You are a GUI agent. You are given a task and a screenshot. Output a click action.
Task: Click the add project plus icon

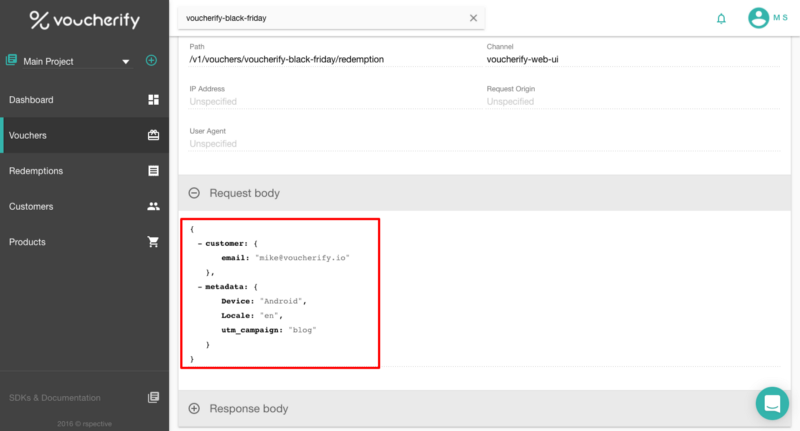pos(151,60)
